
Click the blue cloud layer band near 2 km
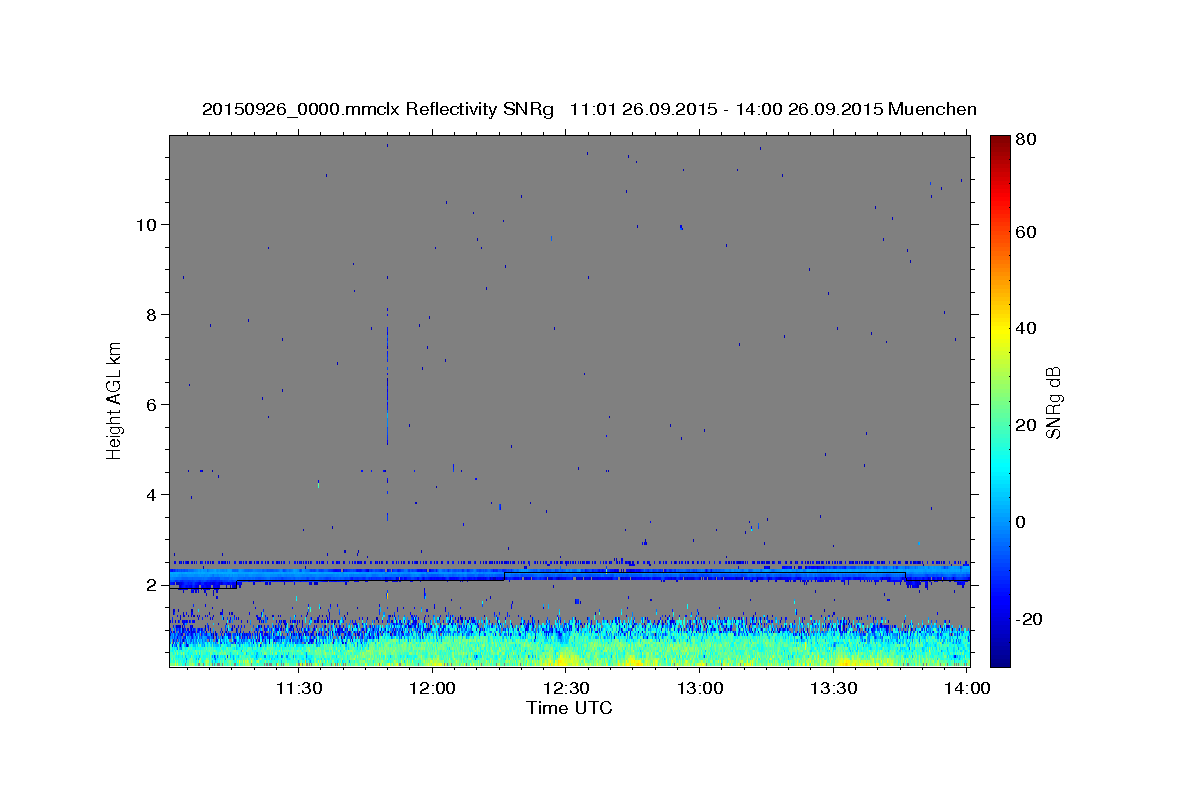pyautogui.click(x=570, y=574)
